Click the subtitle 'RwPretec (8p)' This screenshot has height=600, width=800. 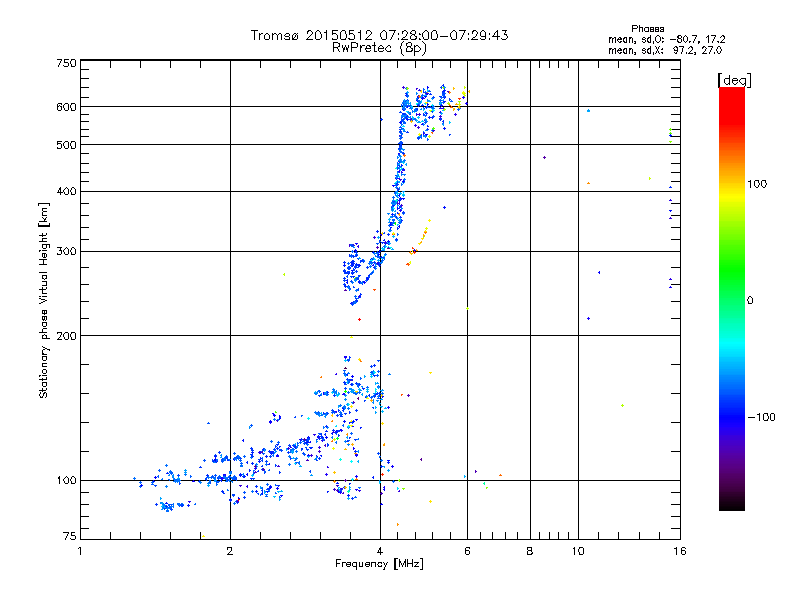[x=379, y=48]
